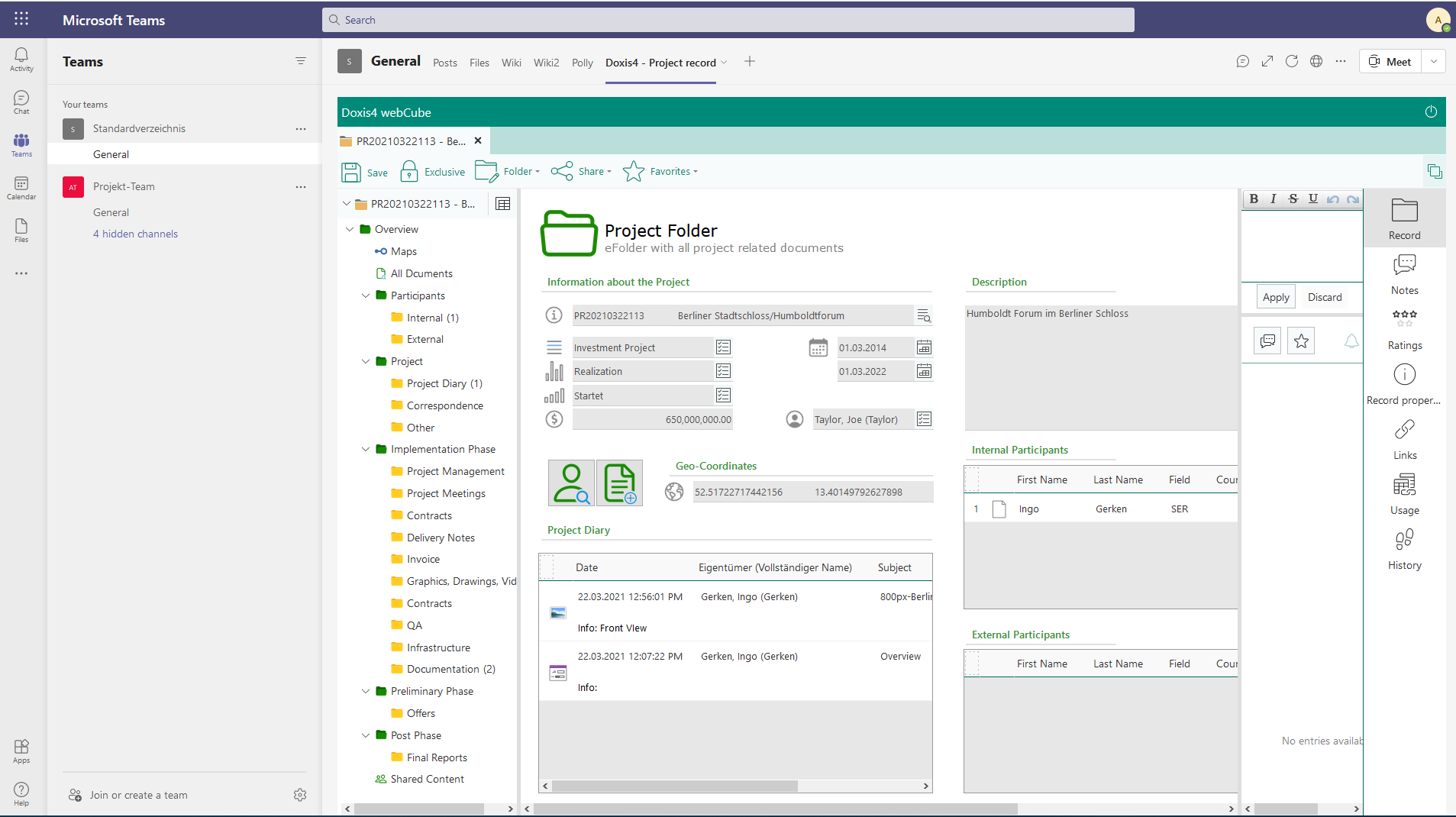Click the Exclusive lock icon
The width and height of the screenshot is (1456, 817).
pyautogui.click(x=409, y=171)
